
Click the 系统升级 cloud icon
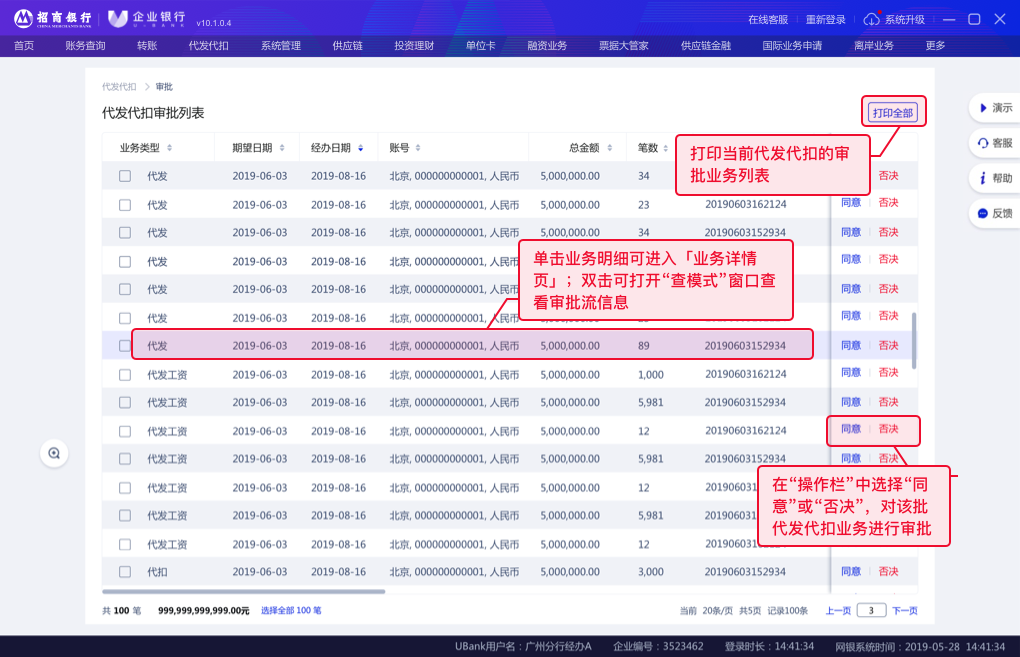point(871,20)
